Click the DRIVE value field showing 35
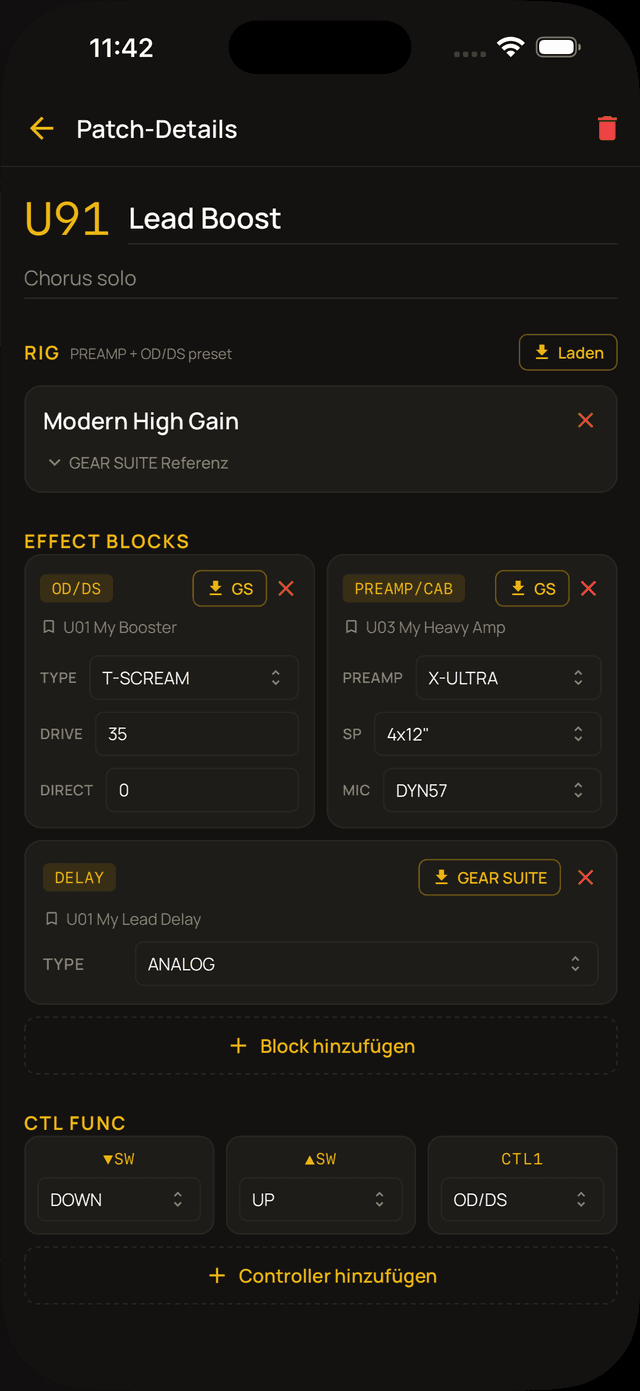 click(196, 733)
